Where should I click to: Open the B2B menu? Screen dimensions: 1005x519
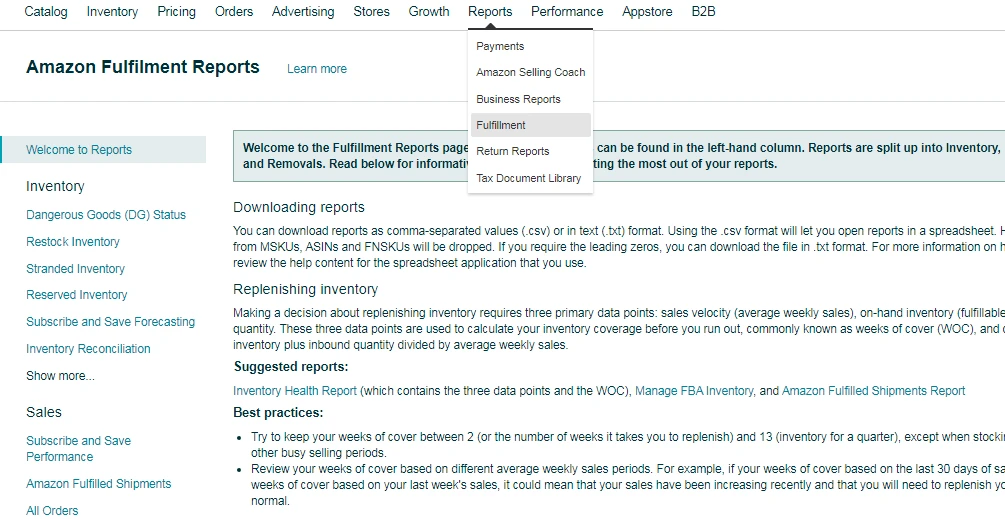pos(703,12)
